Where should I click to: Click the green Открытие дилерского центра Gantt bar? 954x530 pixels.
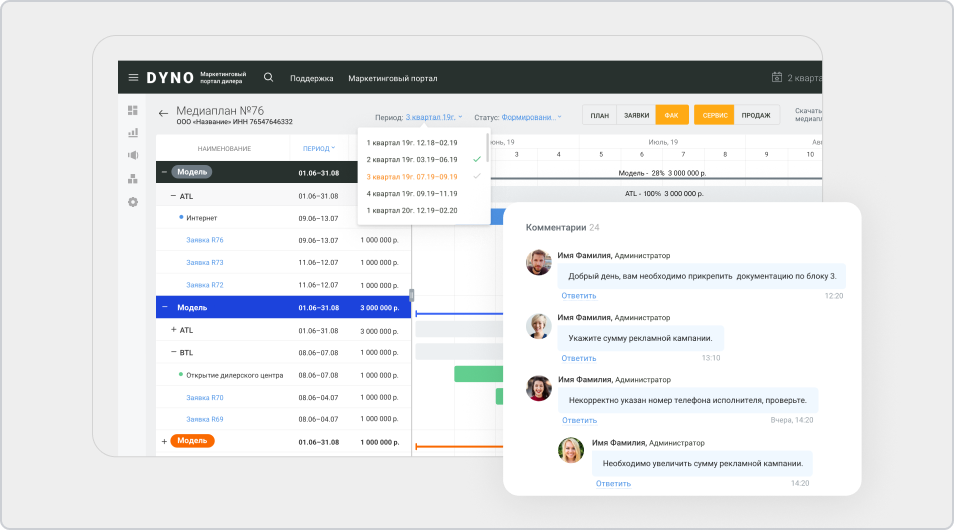[477, 374]
